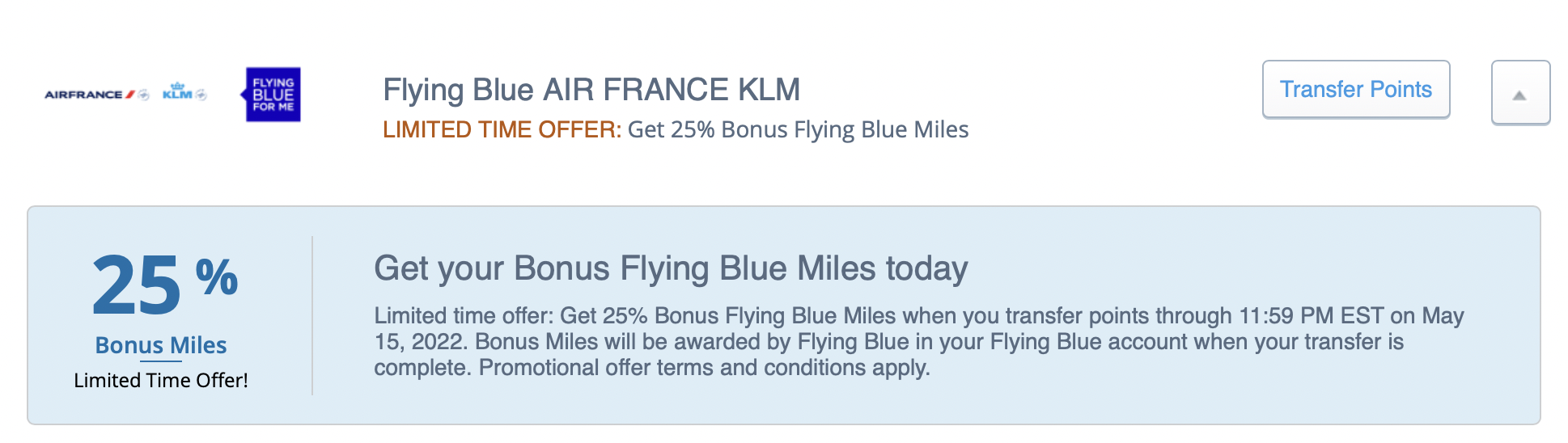Click the red Air France stripe accent
Viewport: 1568px width, 443px height.
[130, 95]
